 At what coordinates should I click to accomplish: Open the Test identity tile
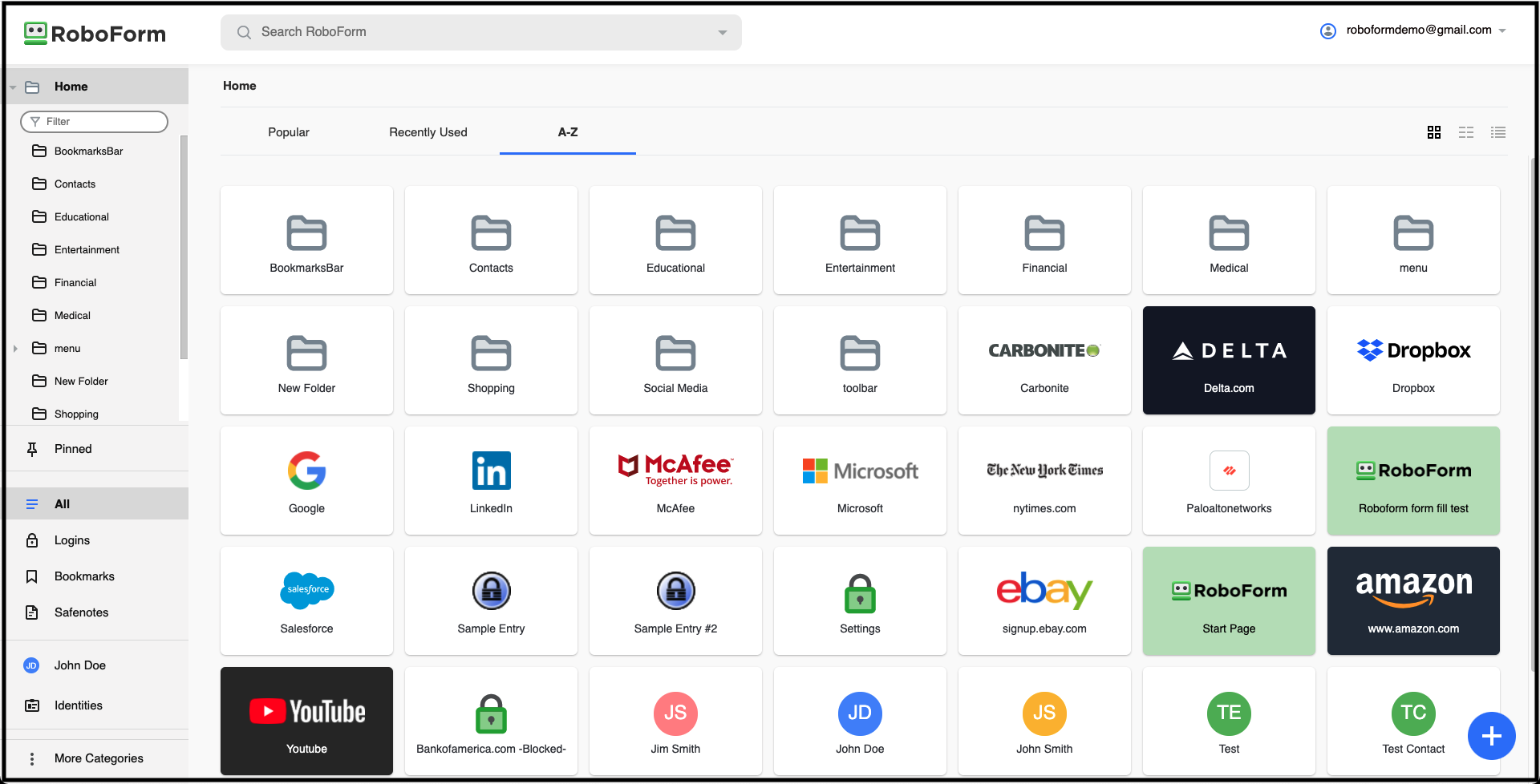(1229, 721)
